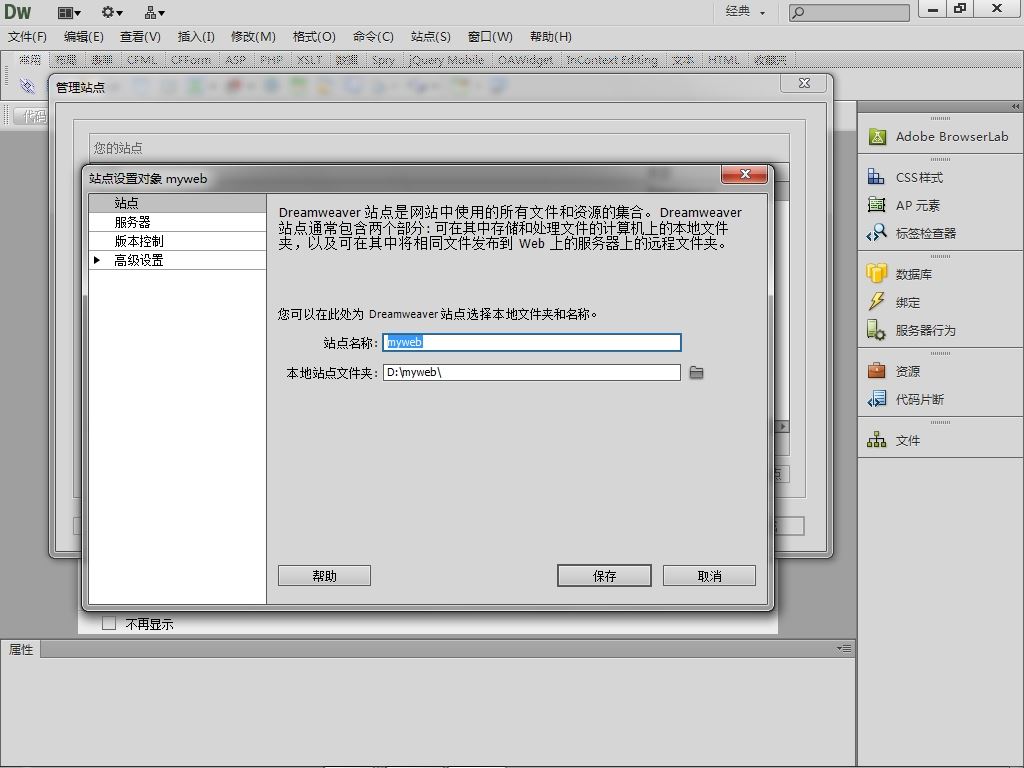Select the 版本控制 category in site setup
Screen dimensions: 1024x768
(x=177, y=241)
